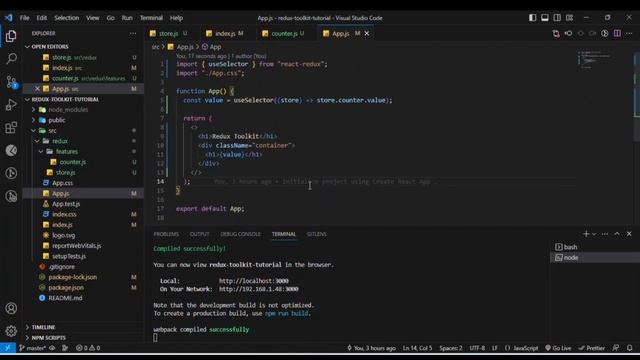Open logo.svg in the file tree
The height and width of the screenshot is (360, 640).
(63, 235)
